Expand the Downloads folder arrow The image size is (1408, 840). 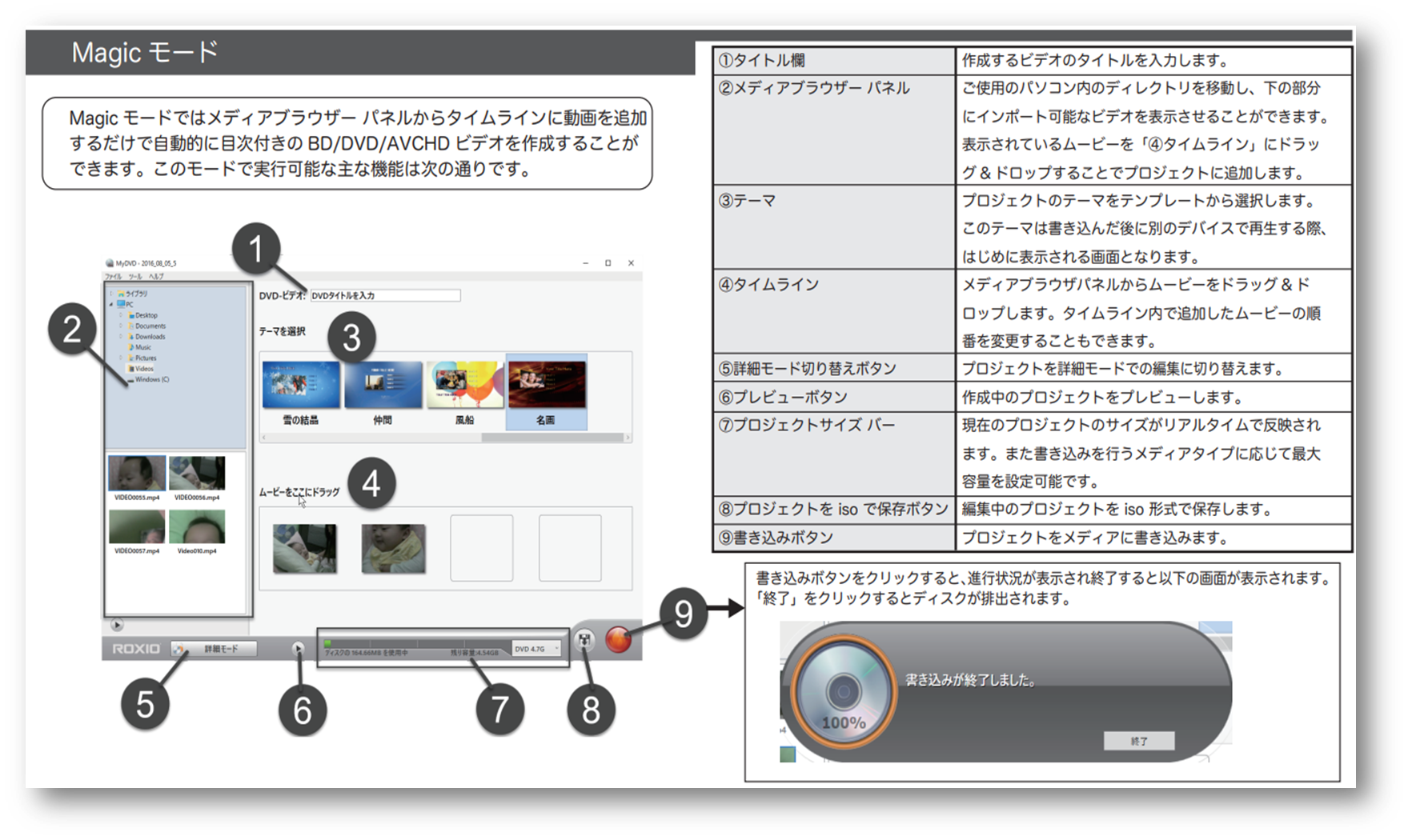pos(121,337)
